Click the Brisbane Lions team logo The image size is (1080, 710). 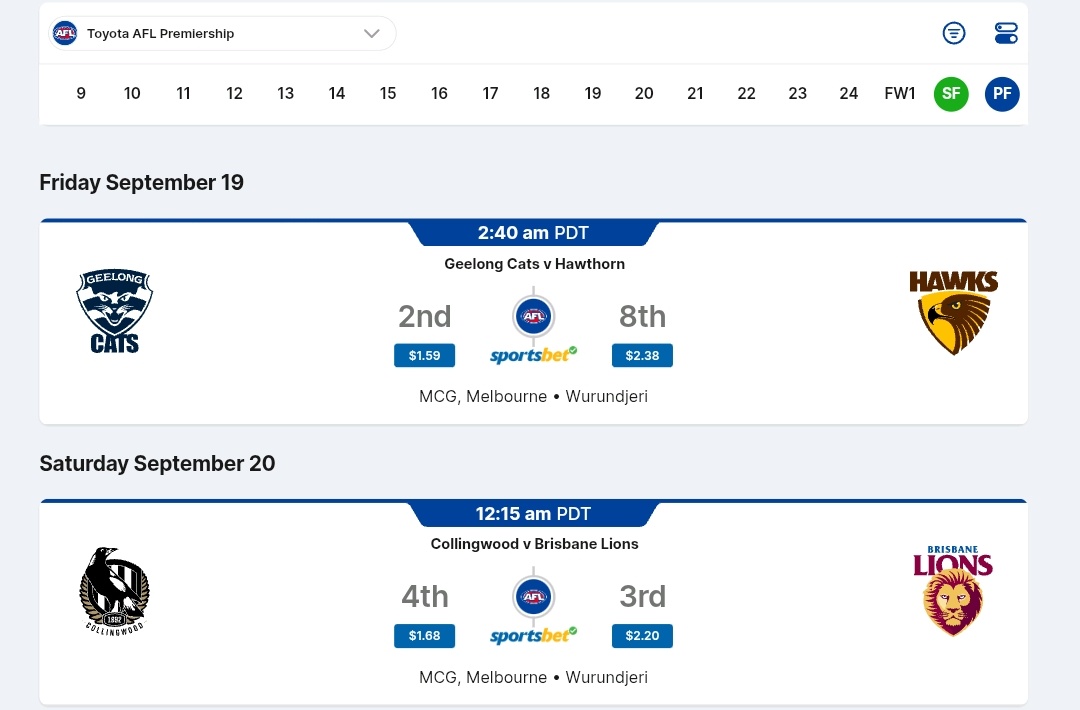pos(953,591)
